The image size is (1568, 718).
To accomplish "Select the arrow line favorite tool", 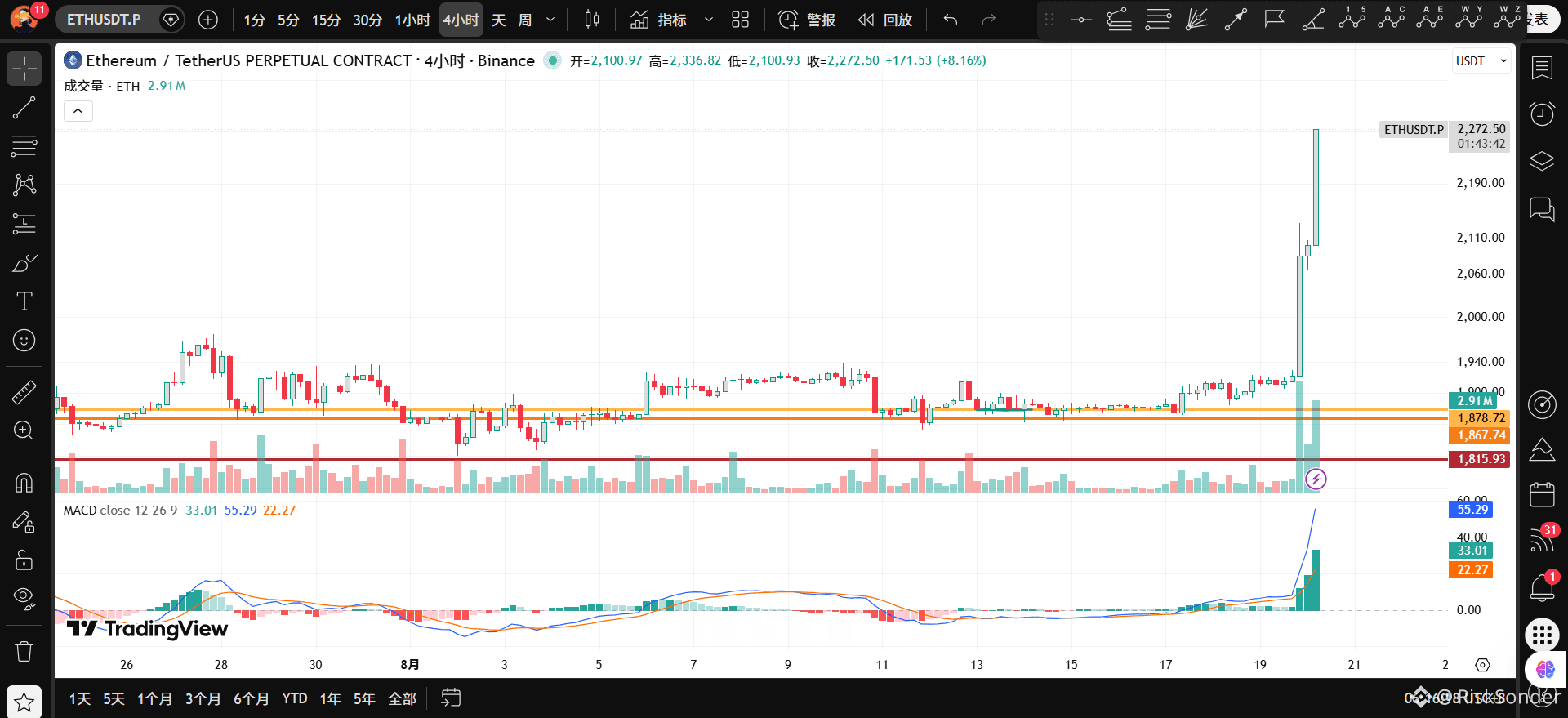I will (x=1236, y=20).
